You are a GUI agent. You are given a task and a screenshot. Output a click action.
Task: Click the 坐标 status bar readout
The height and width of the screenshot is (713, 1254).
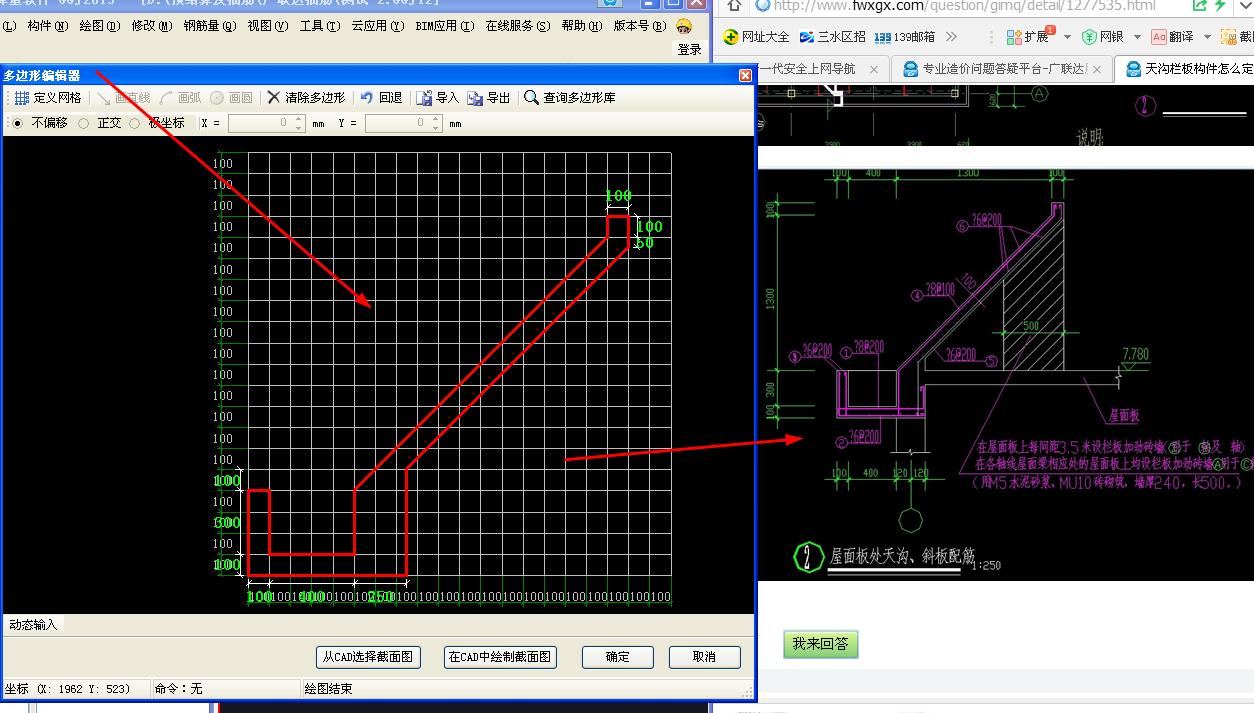pyautogui.click(x=69, y=689)
